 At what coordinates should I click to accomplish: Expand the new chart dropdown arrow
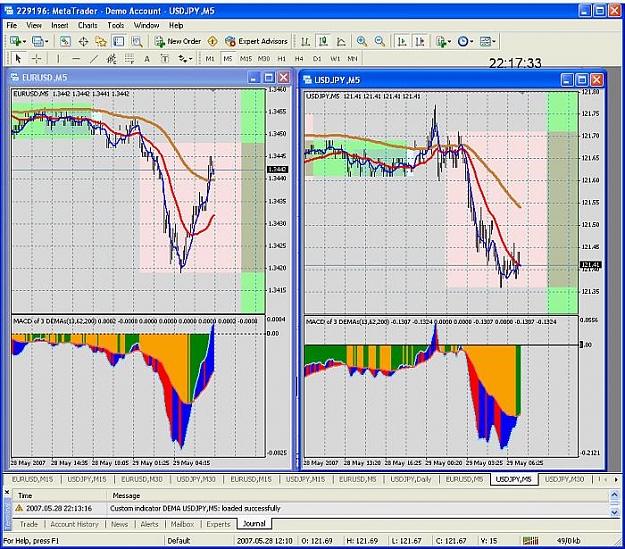pos(24,41)
